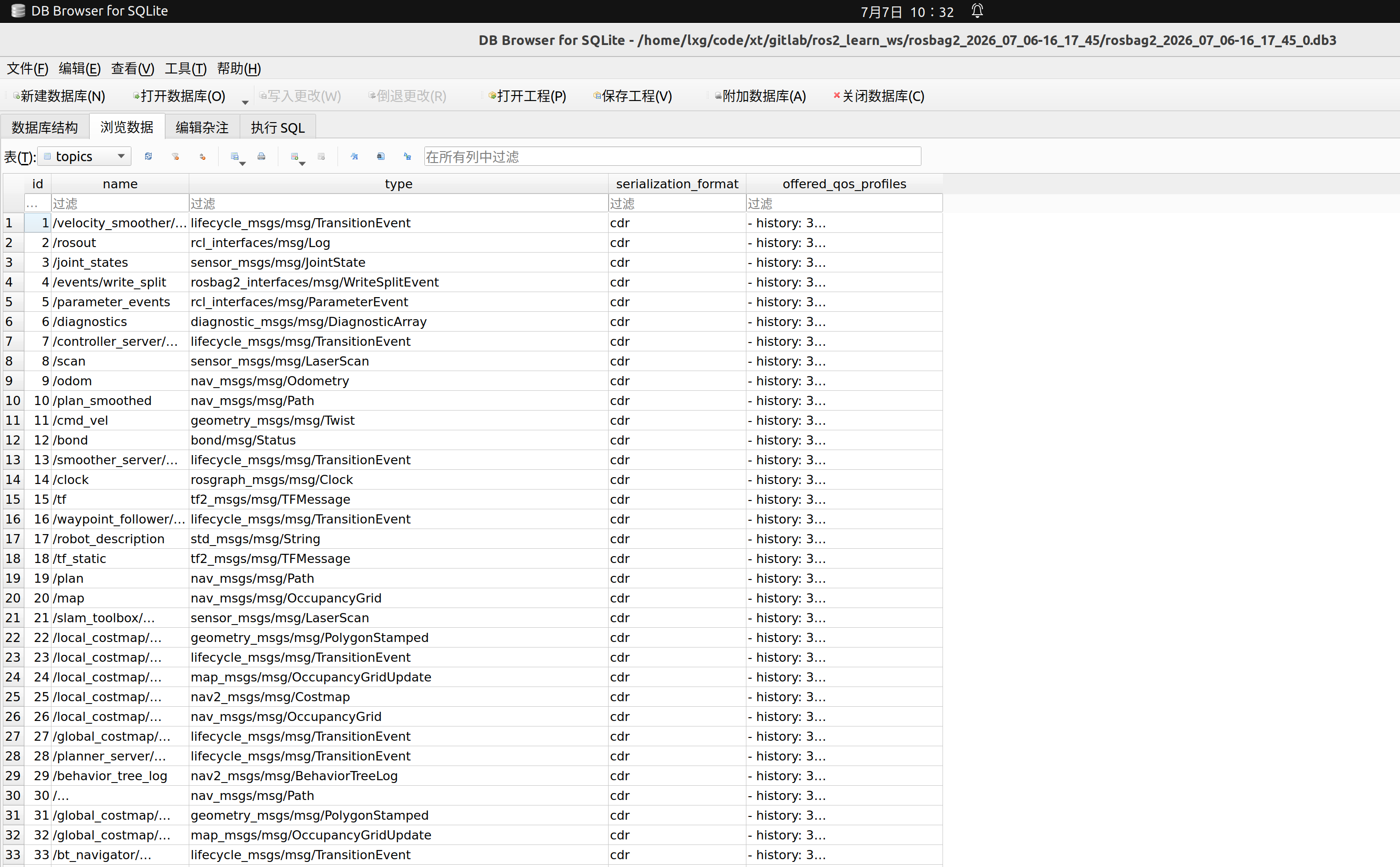Click New Database toolbar button
The image size is (1400, 867).
click(60, 96)
